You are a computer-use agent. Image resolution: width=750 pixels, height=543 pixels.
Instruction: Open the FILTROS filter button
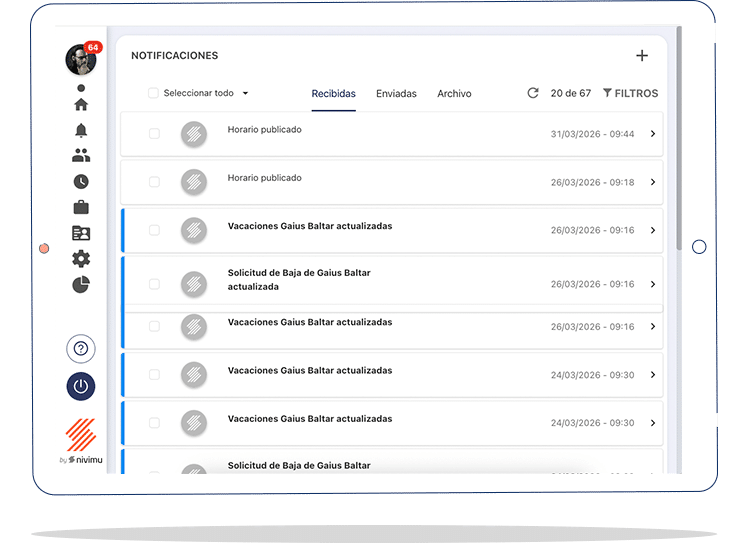coord(630,93)
